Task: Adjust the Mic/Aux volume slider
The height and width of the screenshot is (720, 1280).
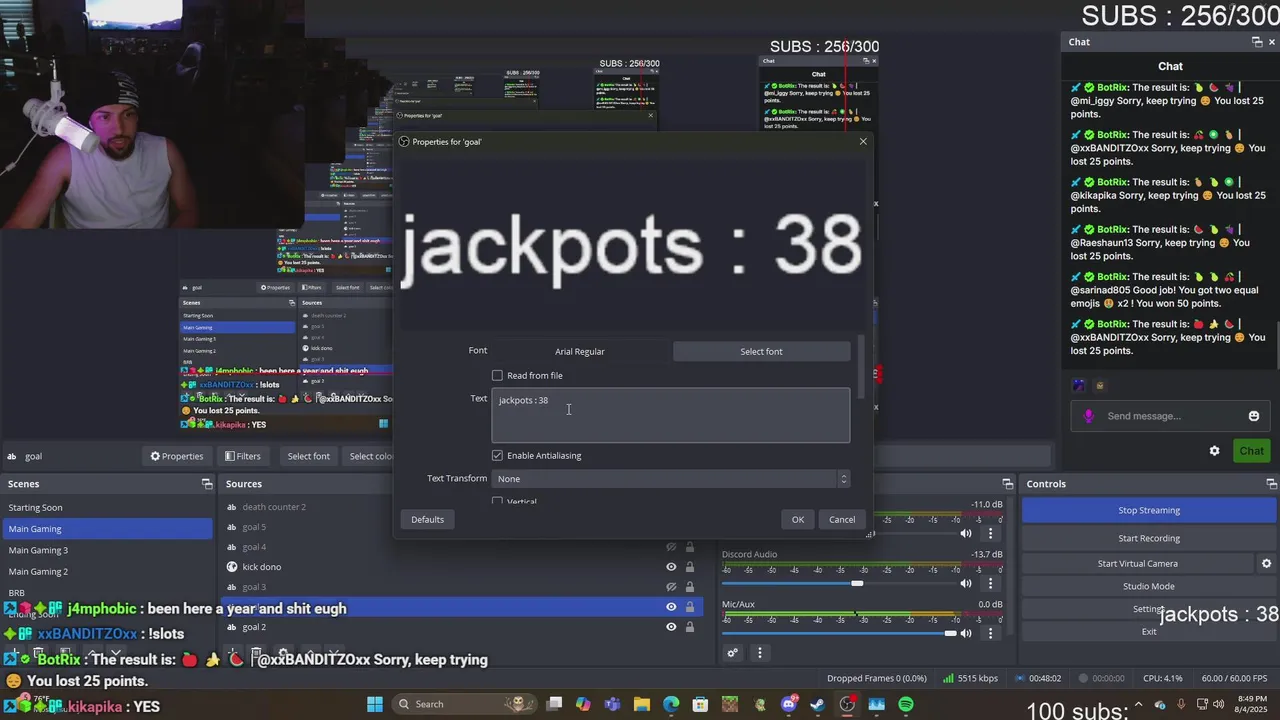Action: coord(950,633)
